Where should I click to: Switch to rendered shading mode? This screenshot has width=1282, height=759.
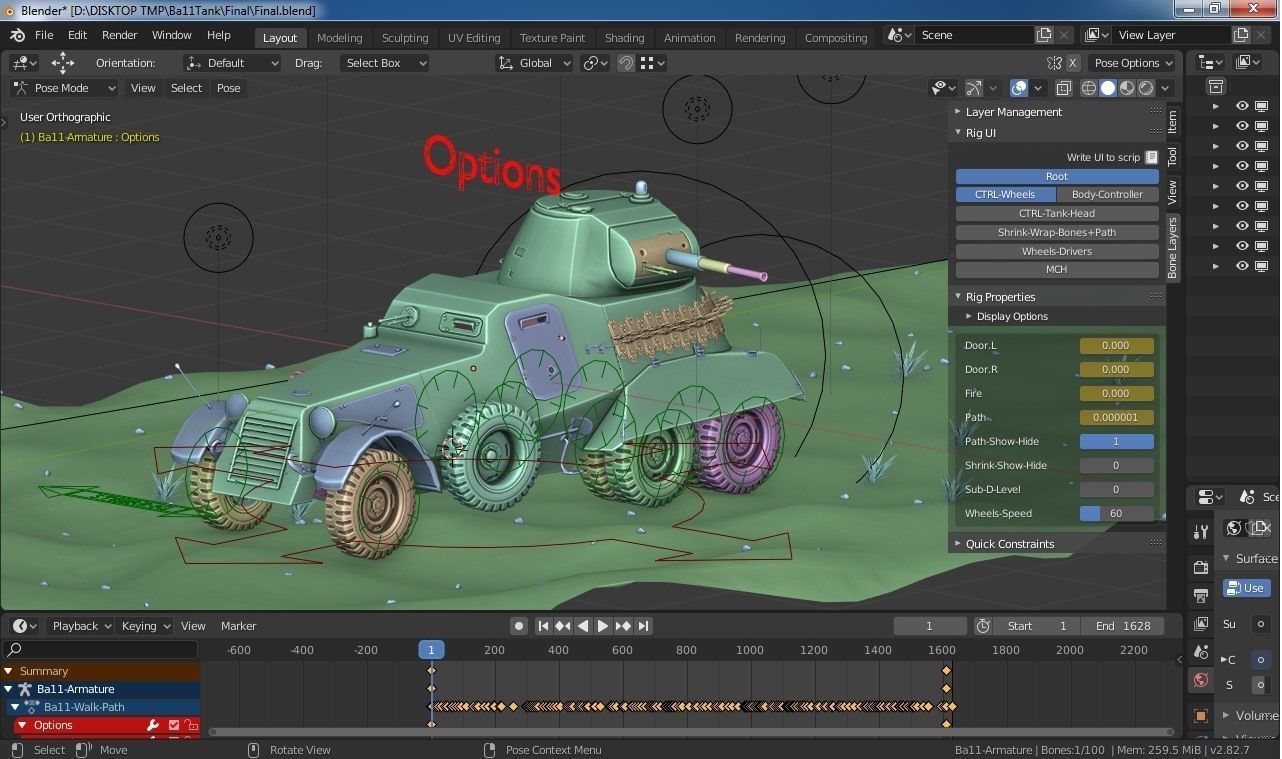(1146, 88)
